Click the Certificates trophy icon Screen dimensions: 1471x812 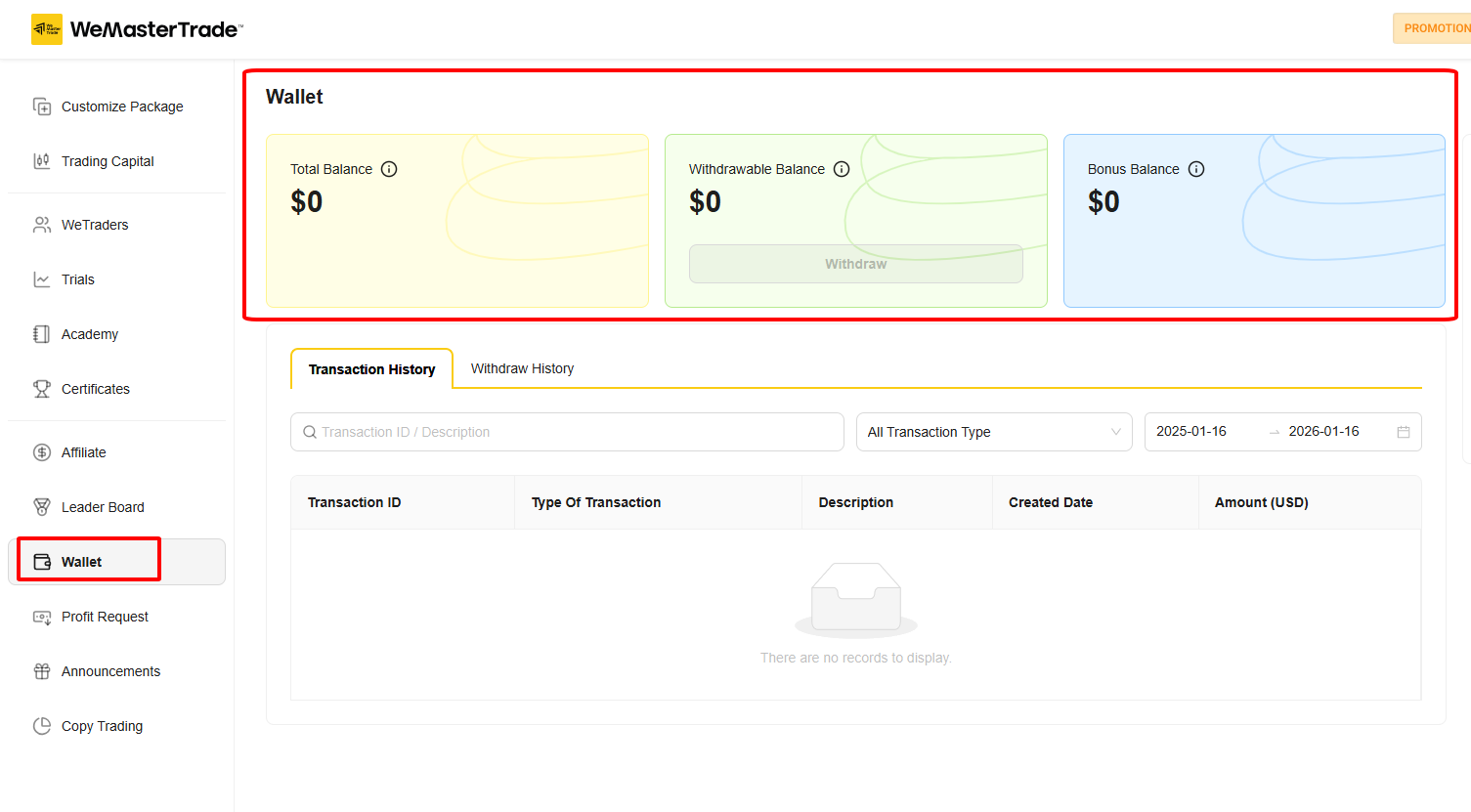pos(40,388)
